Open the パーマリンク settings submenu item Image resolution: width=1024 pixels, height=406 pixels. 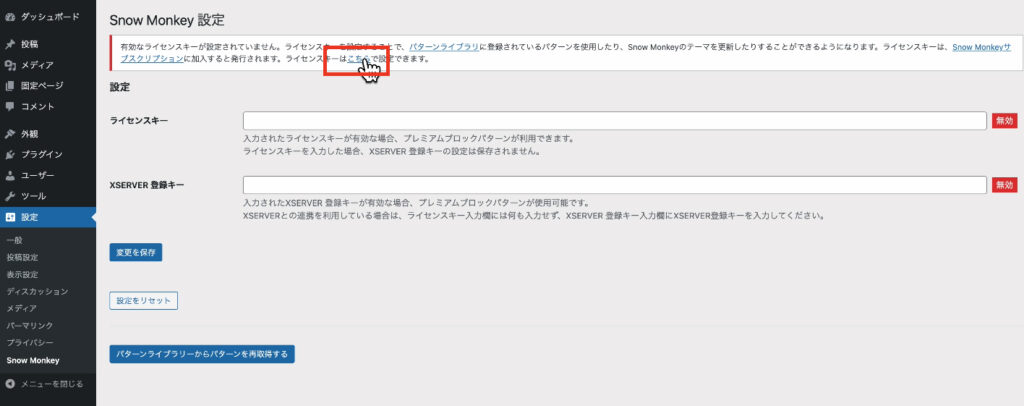coord(30,326)
